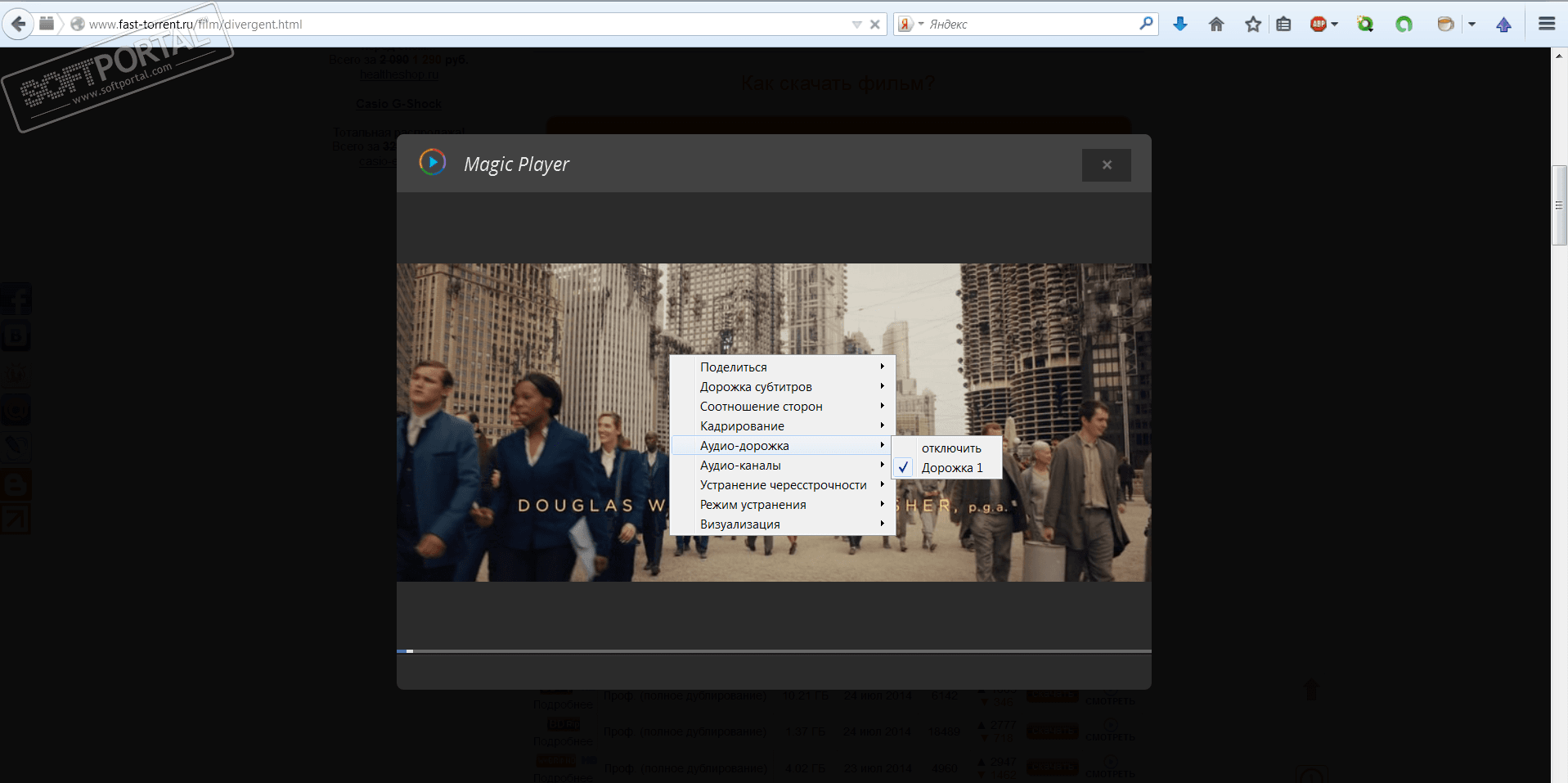Go to the browser home page
1568x783 pixels.
1216,25
